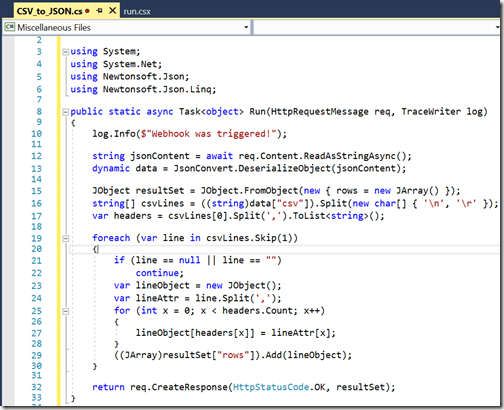Open the run.csx tab

(137, 12)
